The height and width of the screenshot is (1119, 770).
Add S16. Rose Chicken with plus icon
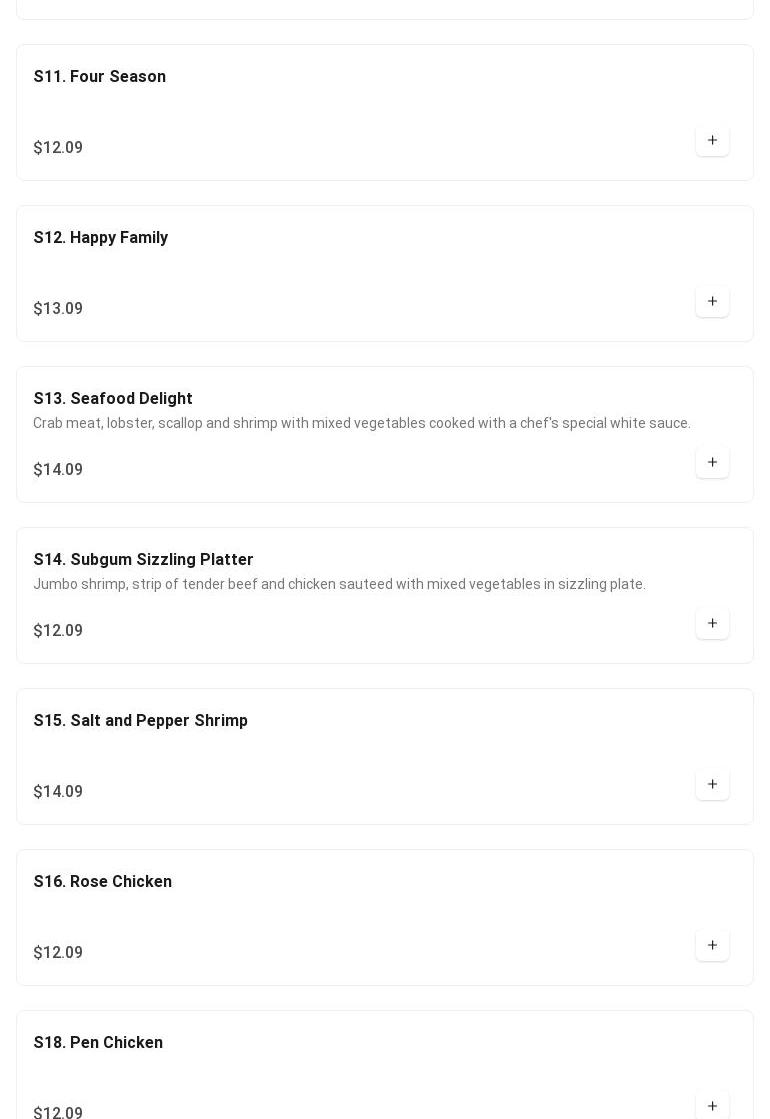coord(712,945)
